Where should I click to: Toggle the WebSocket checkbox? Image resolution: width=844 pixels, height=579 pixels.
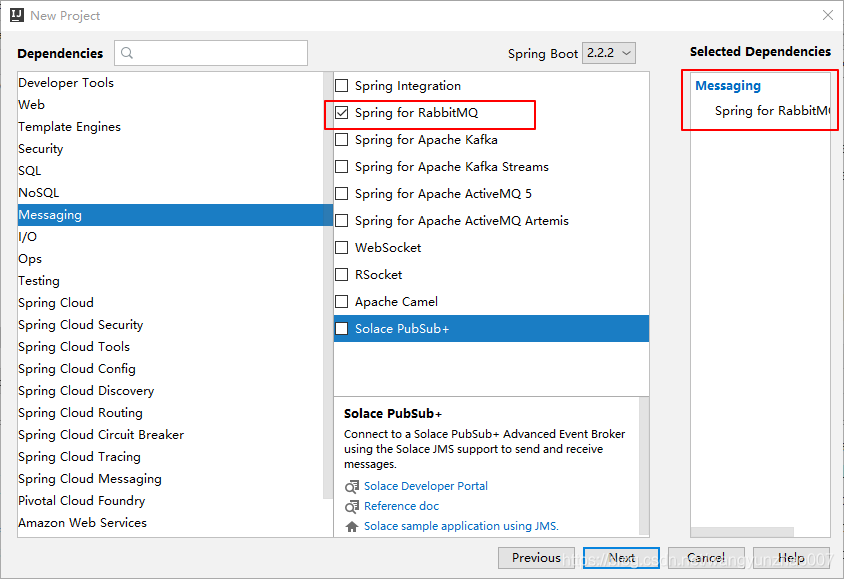pyautogui.click(x=342, y=247)
